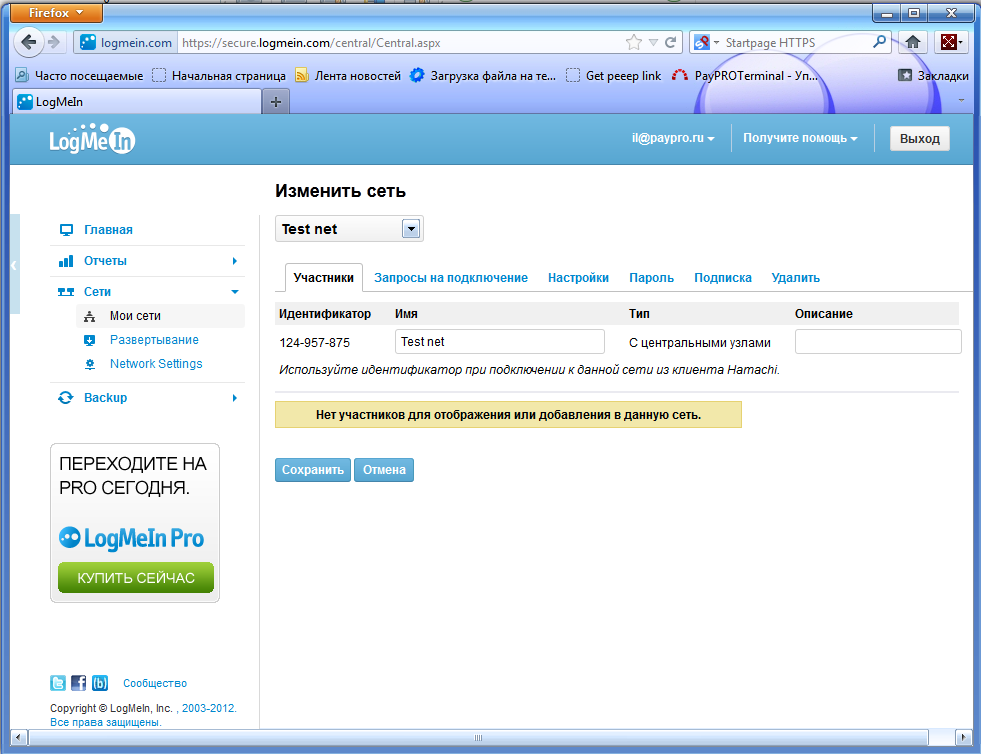
Task: Bookmark this page with star icon
Action: [x=633, y=43]
